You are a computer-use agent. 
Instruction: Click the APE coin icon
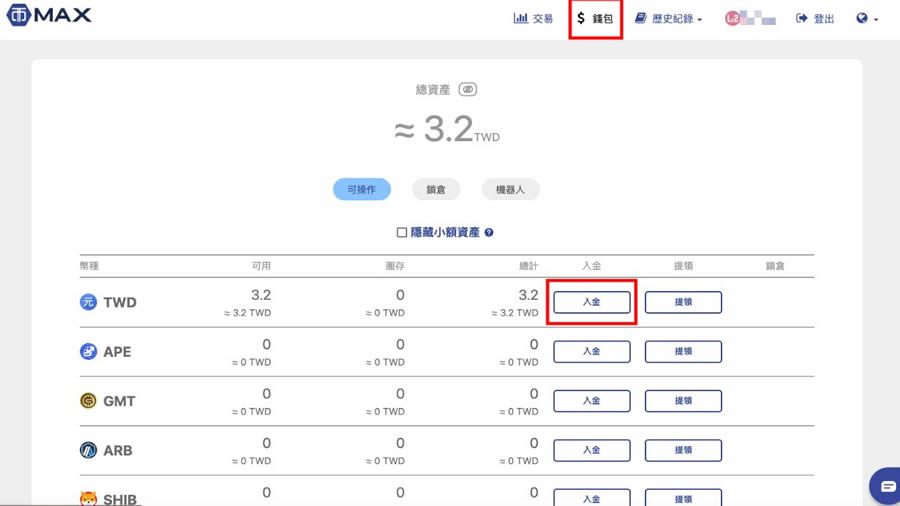(88, 352)
